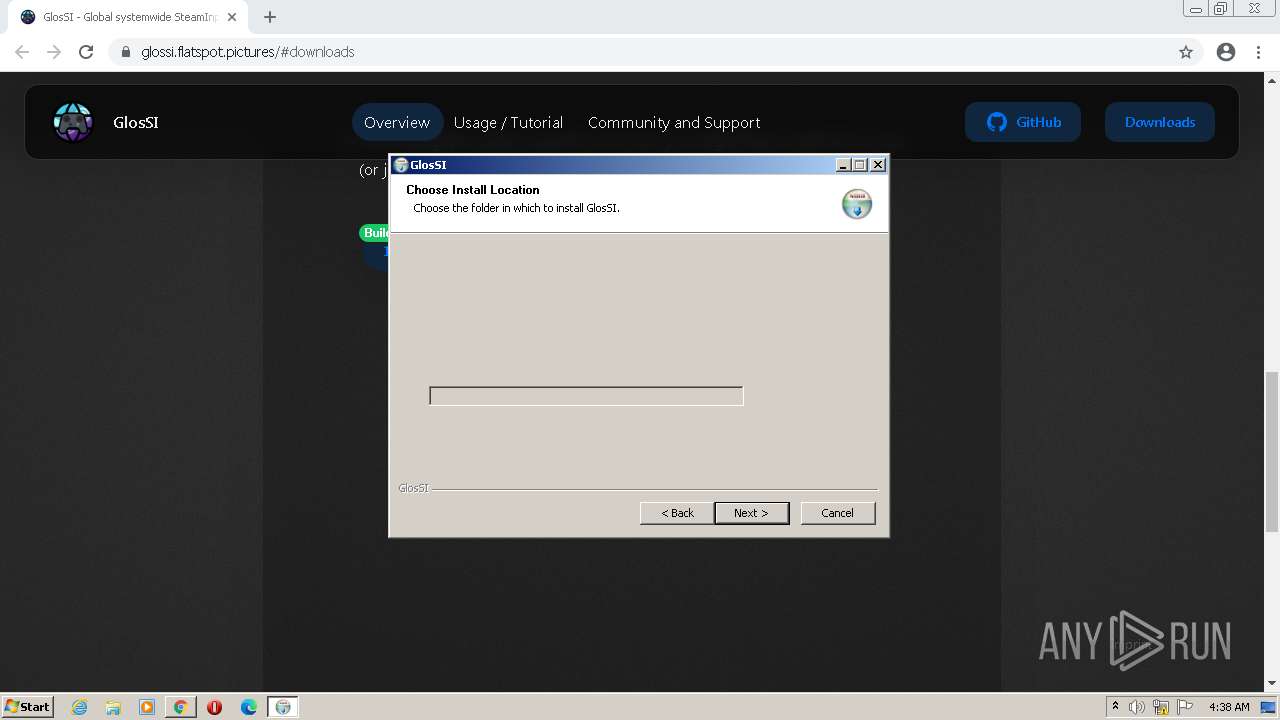Click the green Build badge on the page
Image resolution: width=1280 pixels, height=720 pixels.
pyautogui.click(x=375, y=232)
